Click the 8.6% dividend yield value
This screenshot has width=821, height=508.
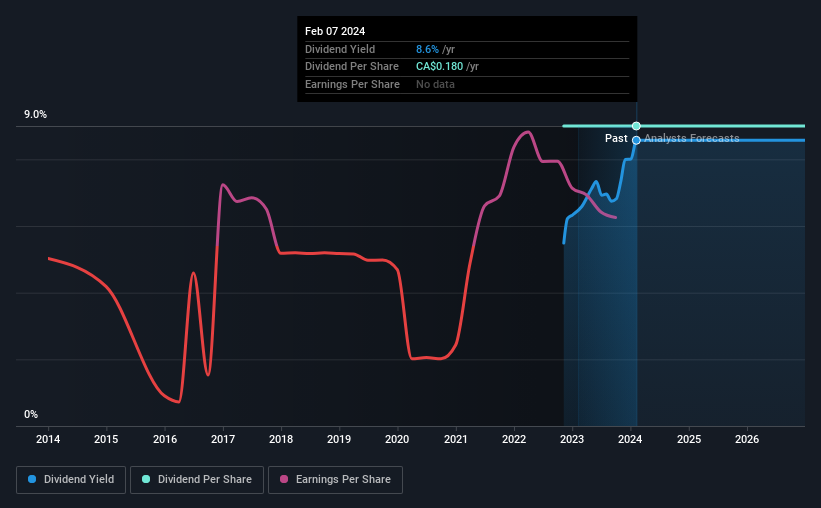(427, 49)
